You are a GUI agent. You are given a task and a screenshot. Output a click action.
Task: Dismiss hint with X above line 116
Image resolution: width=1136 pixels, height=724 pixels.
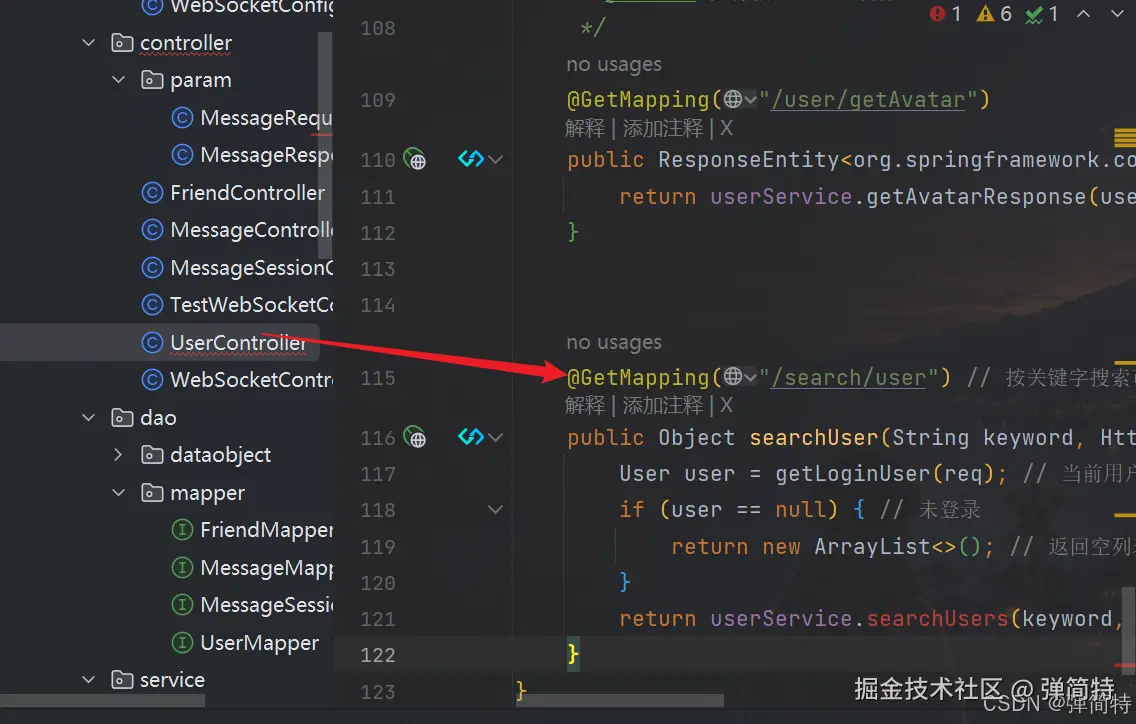727,405
